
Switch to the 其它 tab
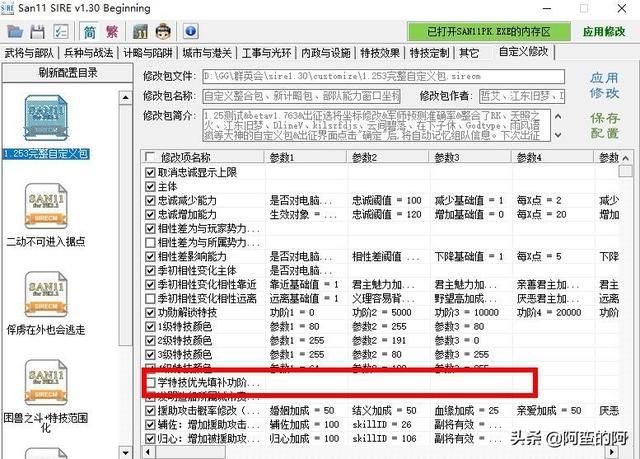(x=469, y=53)
